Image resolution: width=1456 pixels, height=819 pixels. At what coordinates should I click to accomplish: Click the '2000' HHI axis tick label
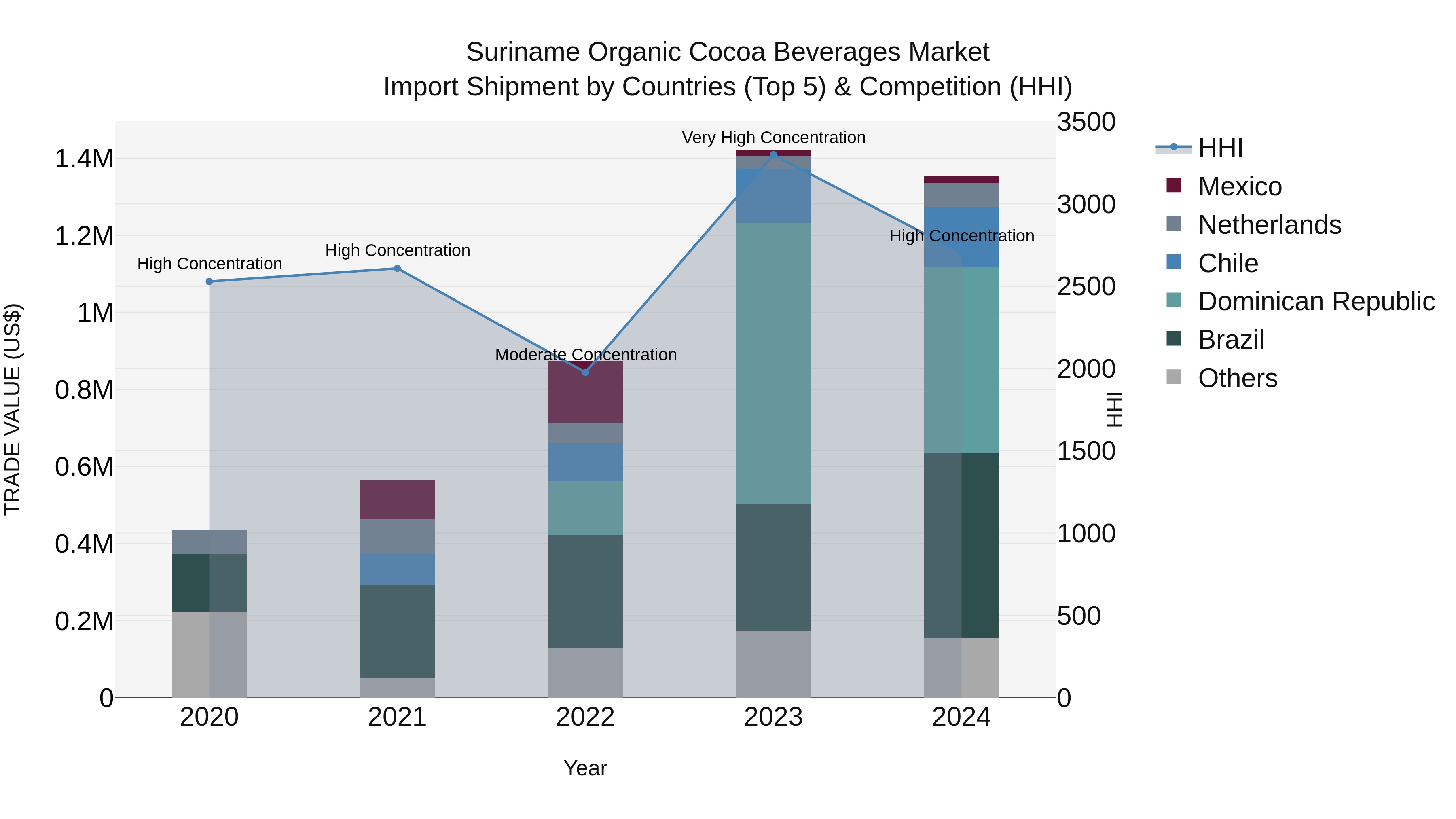(x=1086, y=369)
